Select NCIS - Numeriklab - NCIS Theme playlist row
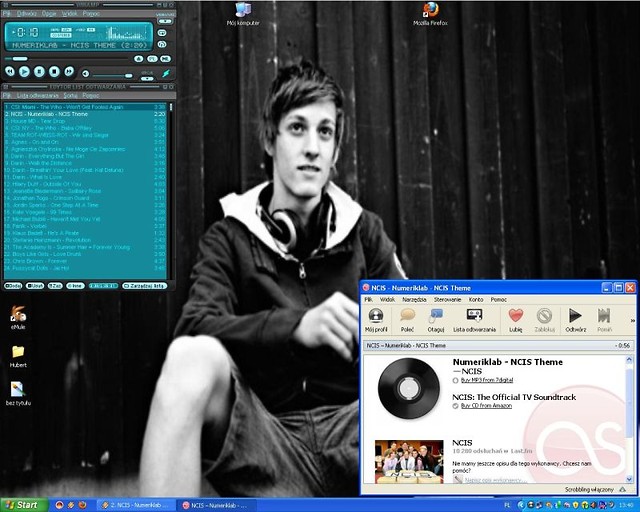Image resolution: width=640 pixels, height=512 pixels. (x=85, y=114)
